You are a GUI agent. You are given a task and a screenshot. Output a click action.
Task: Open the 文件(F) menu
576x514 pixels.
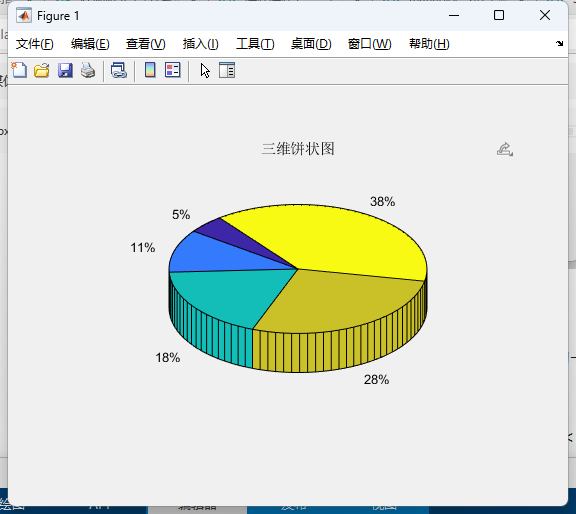[35, 44]
